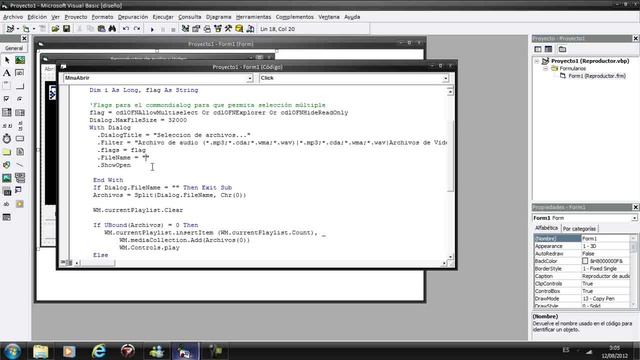Switch to Full Module View in code window
Image resolution: width=640 pixels, height=360 pixels.
coord(69,262)
